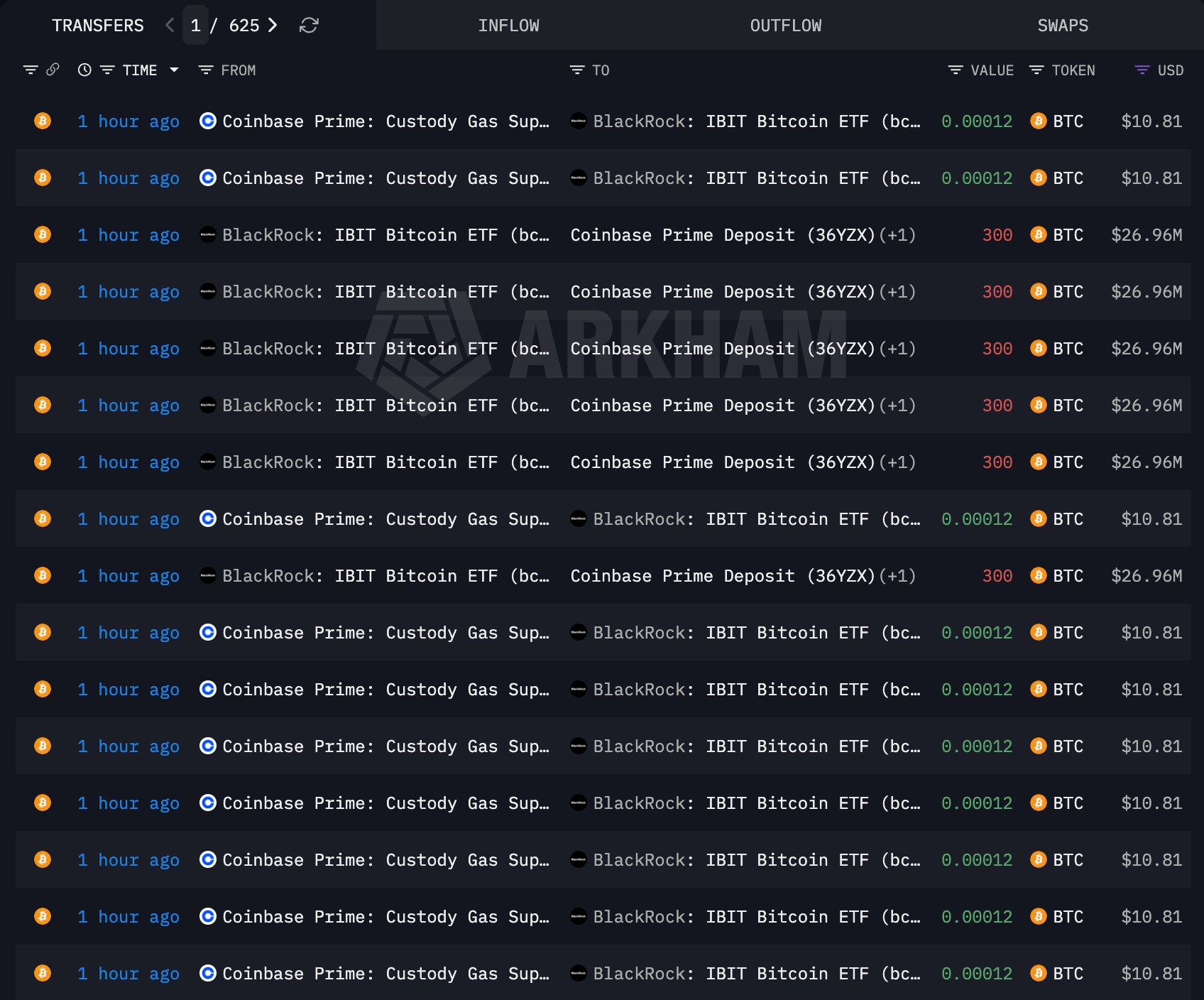Click the (+1) badge in the first 300 BTC row

pos(897,235)
